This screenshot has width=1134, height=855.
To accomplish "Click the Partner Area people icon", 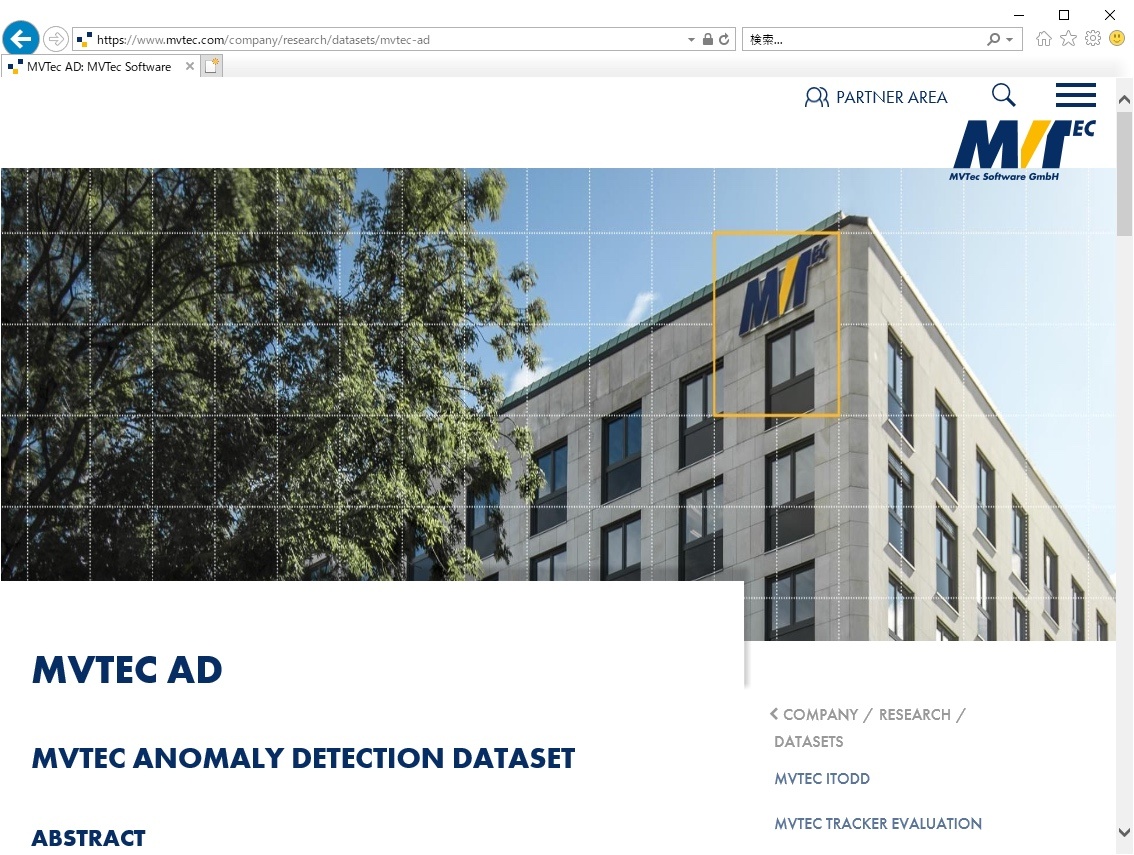I will coord(817,97).
